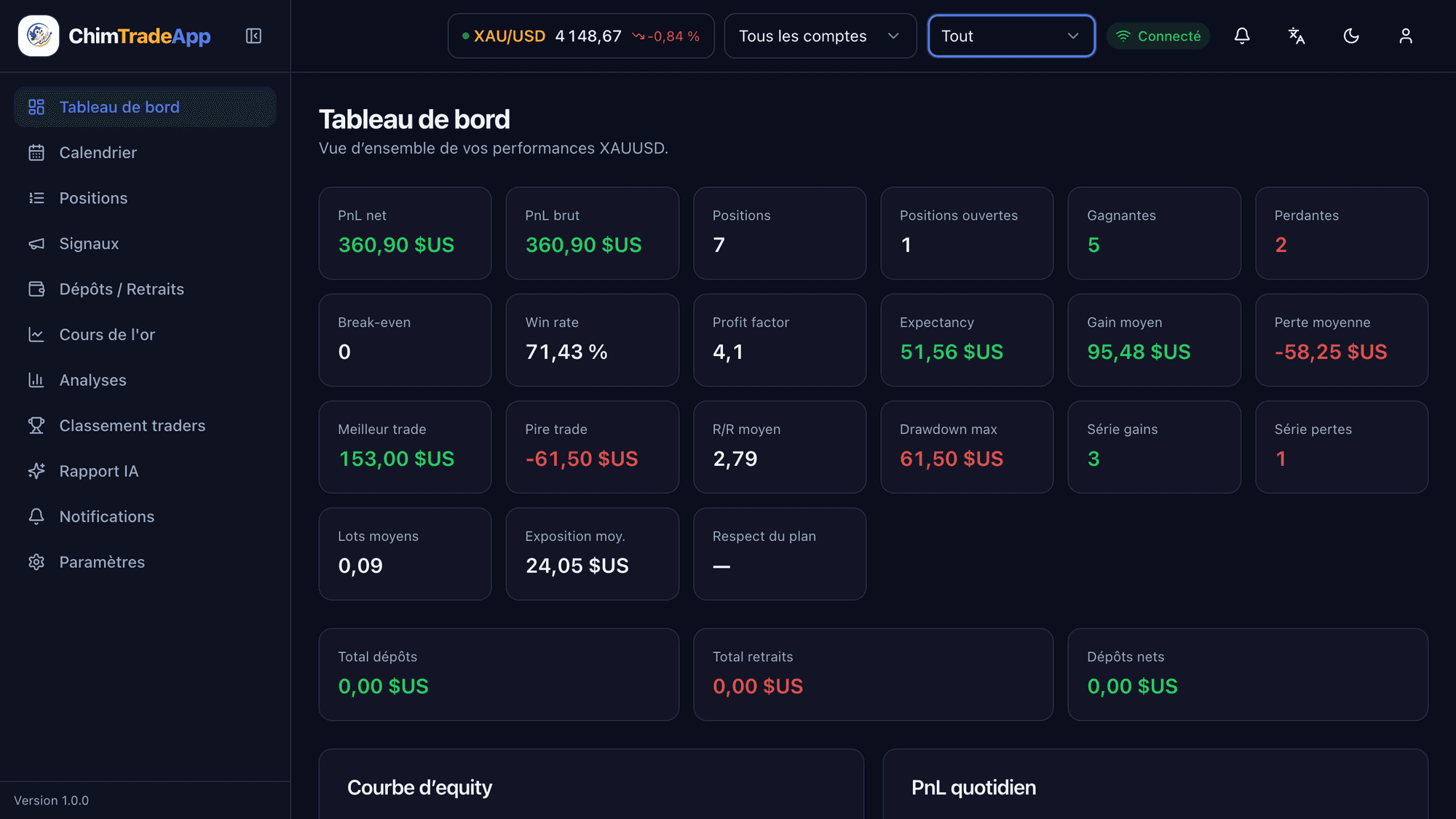1456x819 pixels.
Task: Open Dépôts / Retraits section
Action: point(145,289)
